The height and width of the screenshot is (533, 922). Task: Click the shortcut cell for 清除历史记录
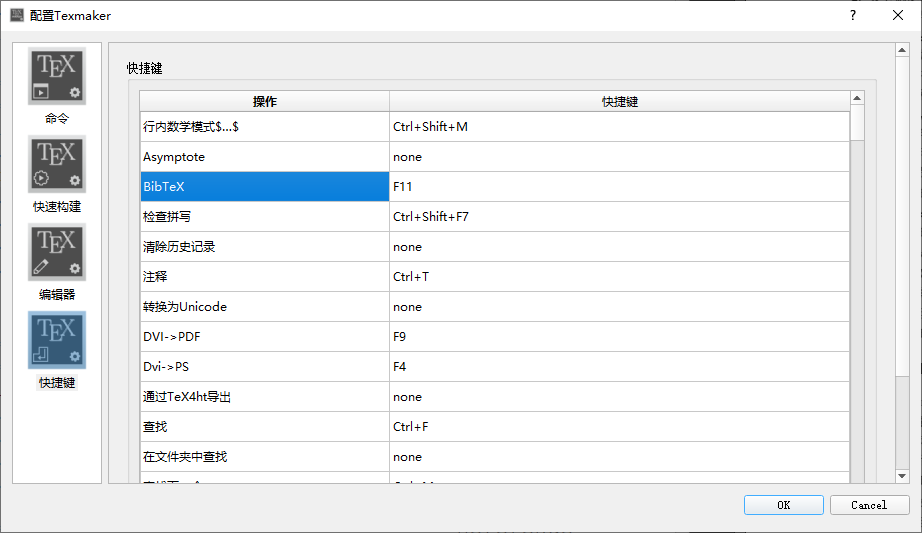[x=620, y=246]
